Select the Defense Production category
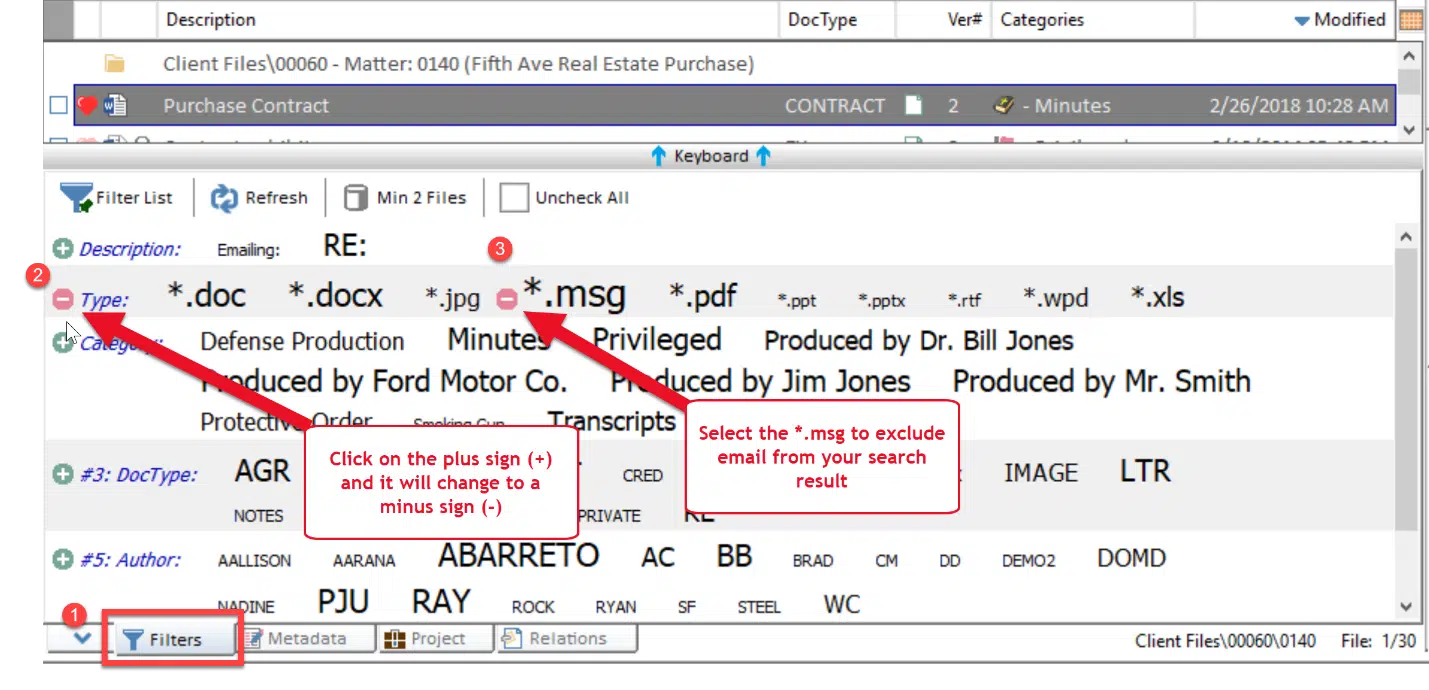Viewport: 1429px width, 690px height. [302, 341]
